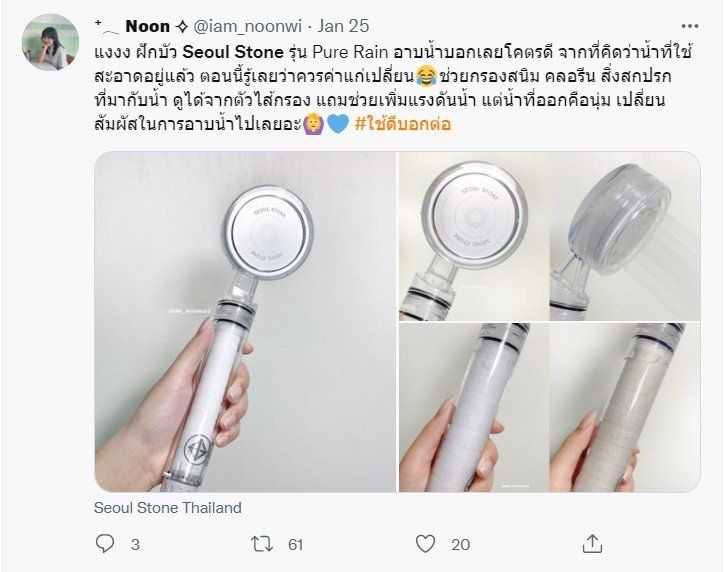Image resolution: width=724 pixels, height=572 pixels.
Task: Click the Jan 25 timestamp
Action: pos(344,26)
